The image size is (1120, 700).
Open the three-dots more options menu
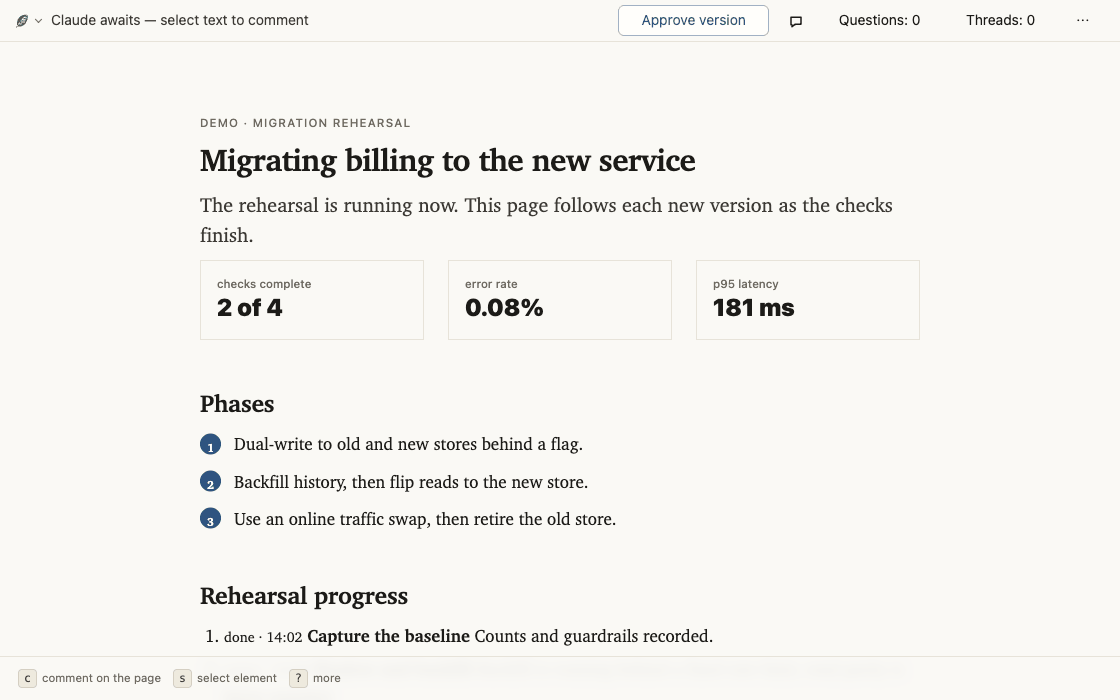(1083, 21)
